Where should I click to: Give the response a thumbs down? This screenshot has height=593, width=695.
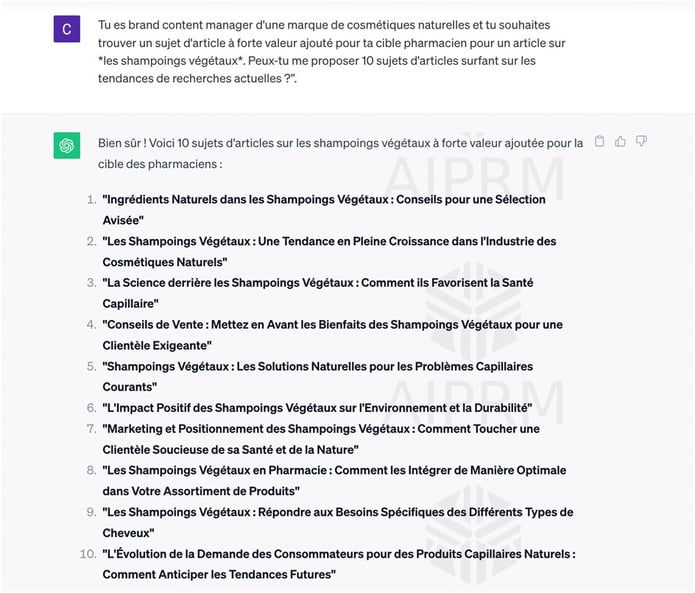[641, 141]
